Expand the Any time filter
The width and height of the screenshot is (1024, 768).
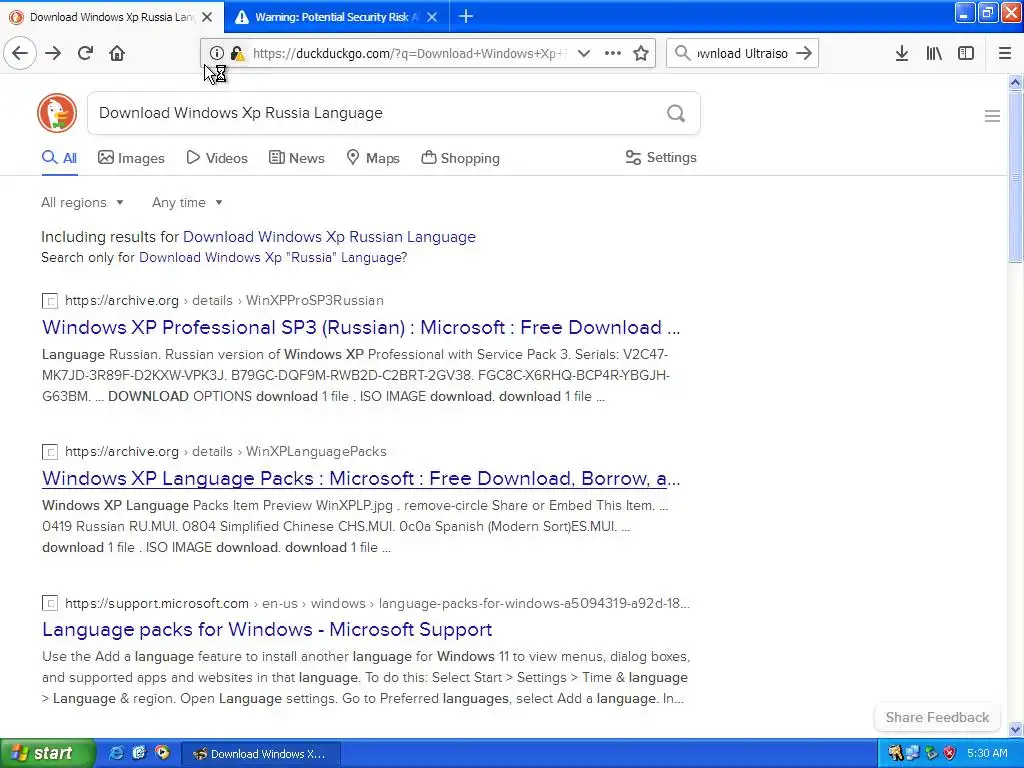pos(187,202)
